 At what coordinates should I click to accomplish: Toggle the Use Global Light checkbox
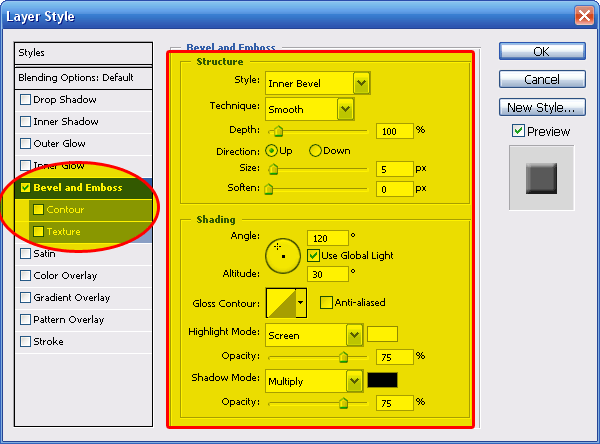tap(313, 255)
